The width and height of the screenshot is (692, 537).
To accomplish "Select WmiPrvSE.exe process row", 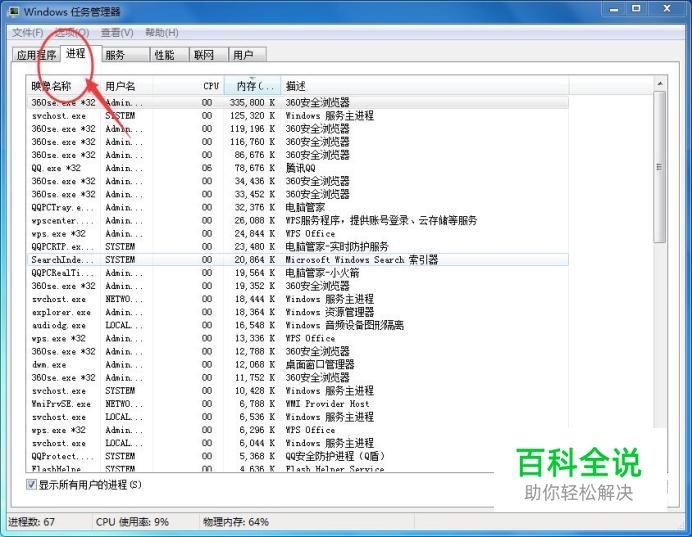I will tap(297, 404).
